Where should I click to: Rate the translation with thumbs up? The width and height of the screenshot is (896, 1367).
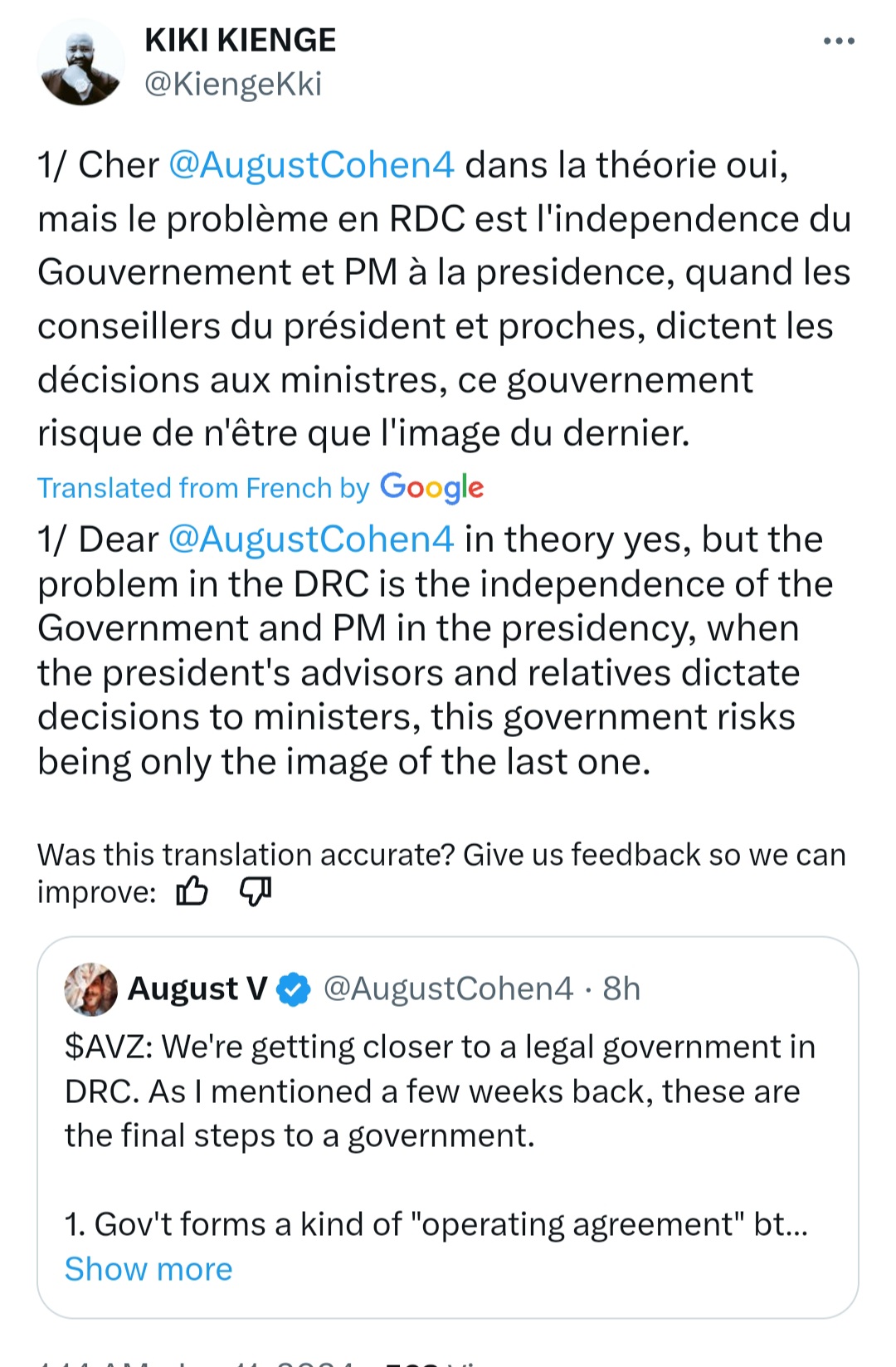tap(192, 891)
